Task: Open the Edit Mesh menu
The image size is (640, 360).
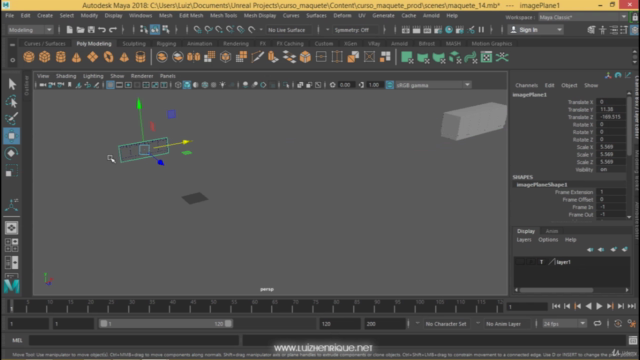Action: tap(191, 16)
